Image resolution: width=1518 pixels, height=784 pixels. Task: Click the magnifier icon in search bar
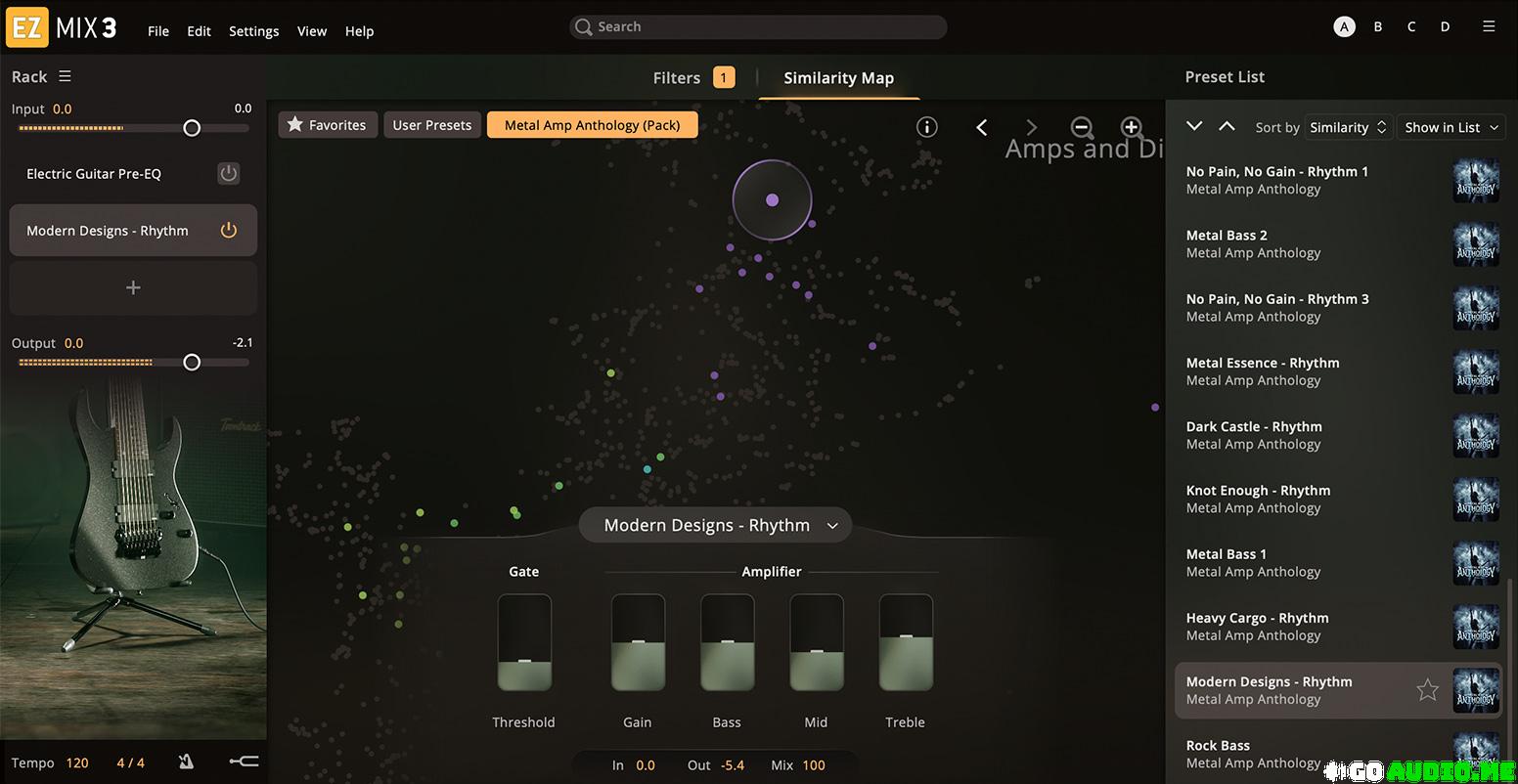(x=584, y=27)
